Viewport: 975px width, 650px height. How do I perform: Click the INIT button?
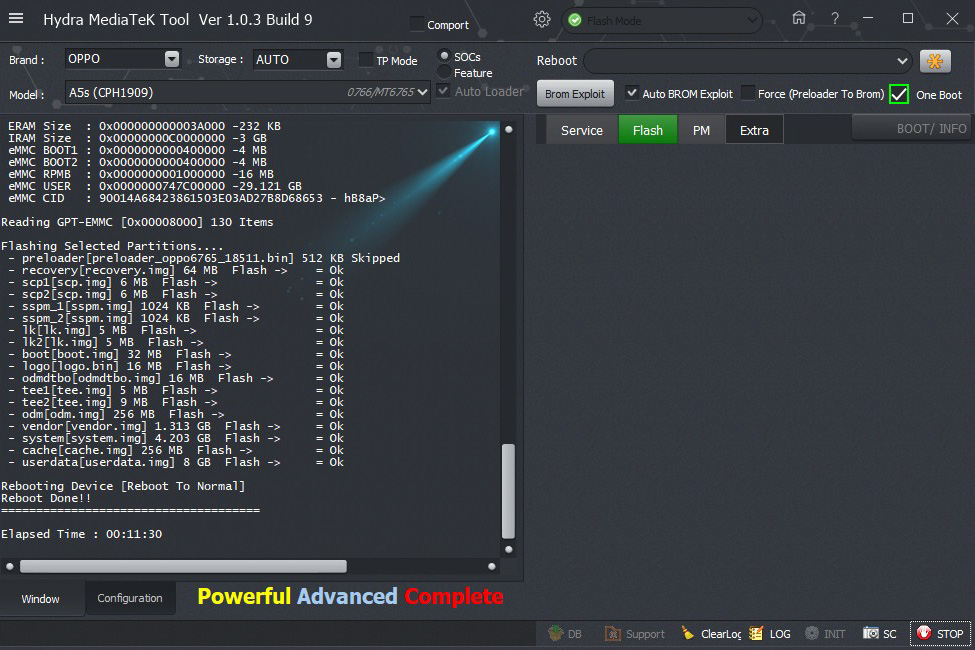pos(825,634)
